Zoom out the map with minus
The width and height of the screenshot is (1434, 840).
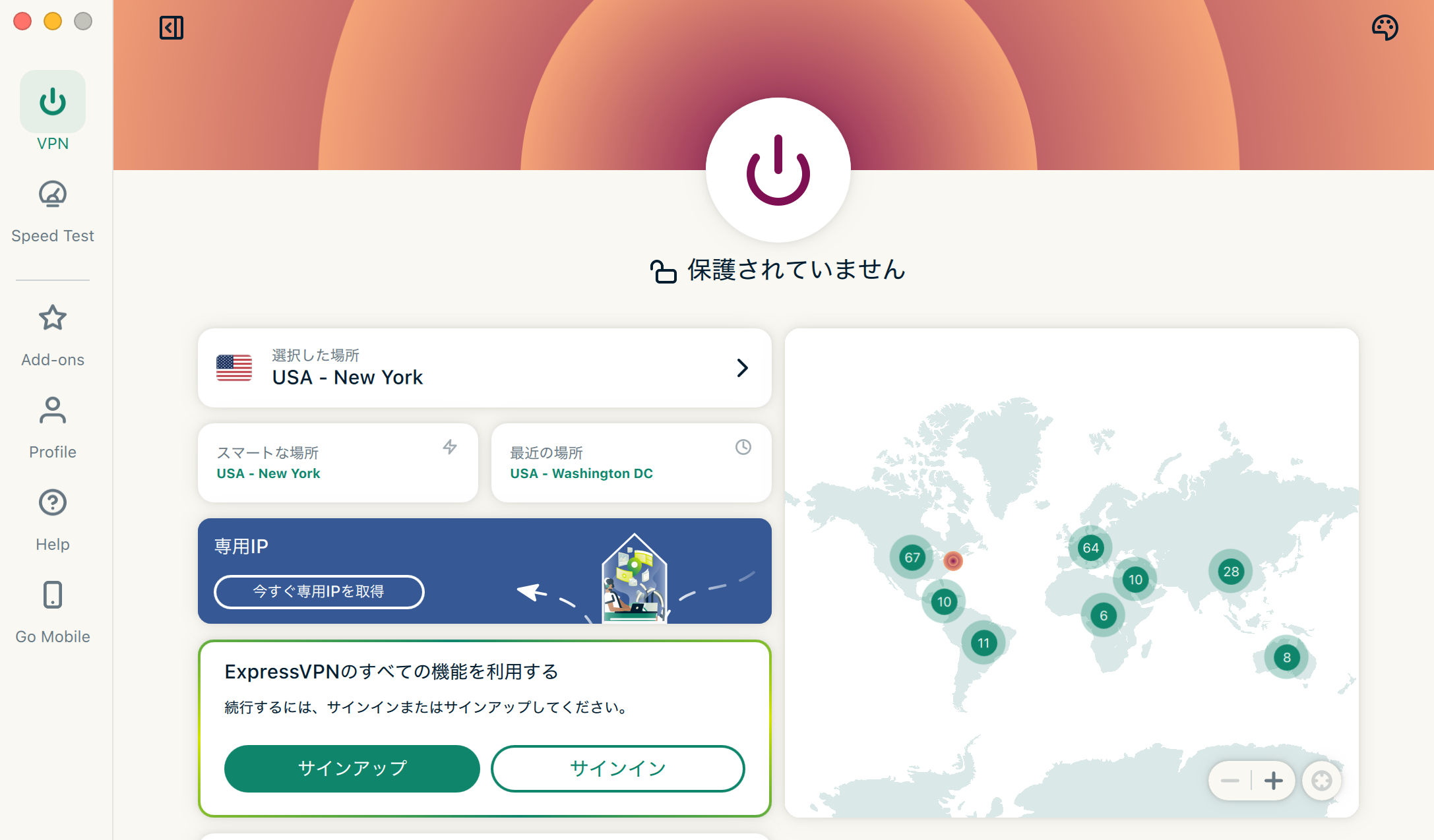tap(1230, 781)
